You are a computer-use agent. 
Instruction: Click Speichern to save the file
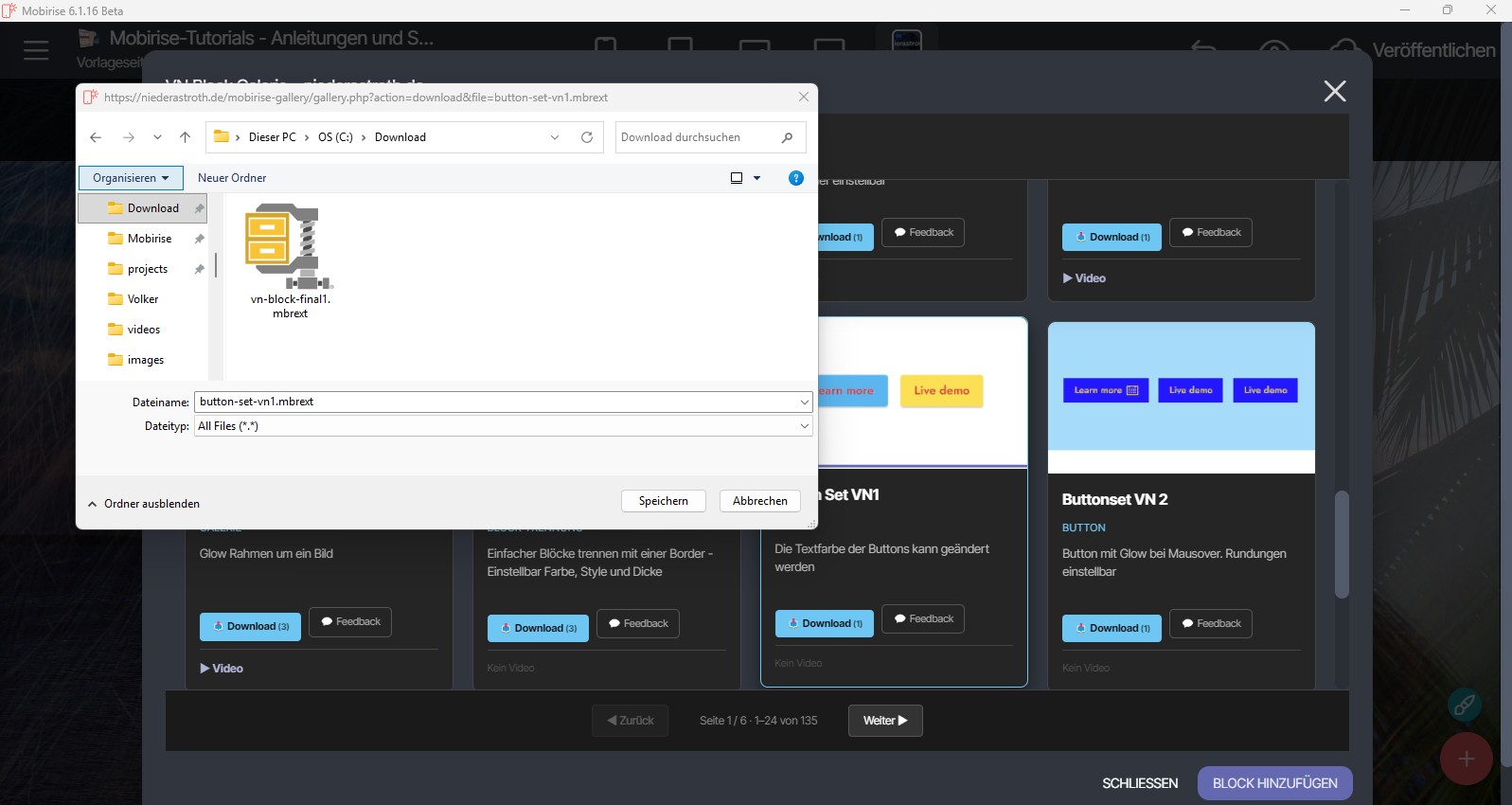(x=664, y=501)
